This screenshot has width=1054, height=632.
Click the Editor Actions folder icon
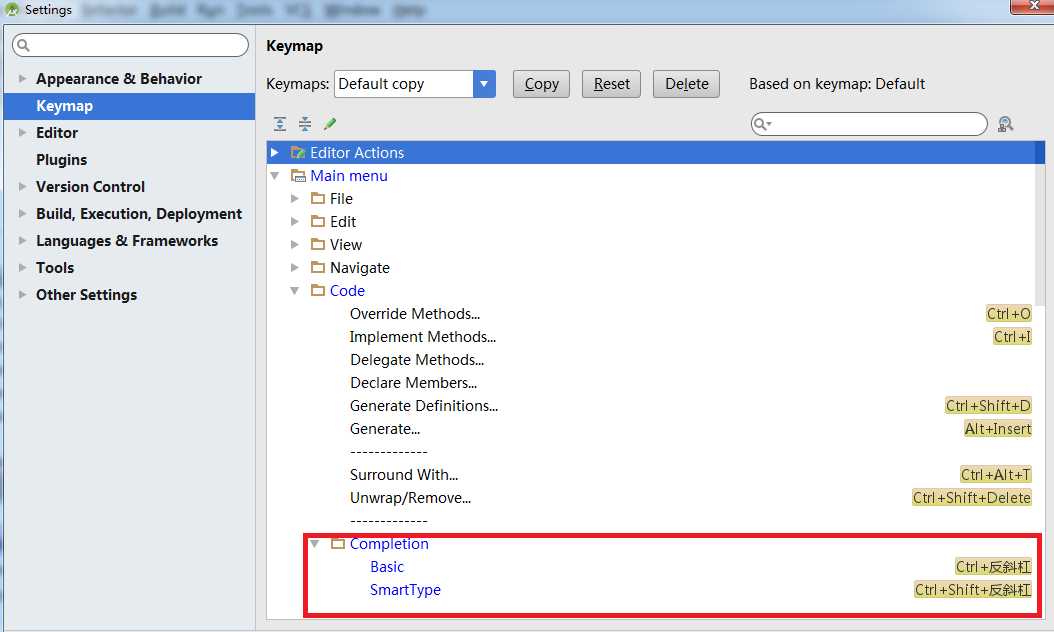coord(298,153)
